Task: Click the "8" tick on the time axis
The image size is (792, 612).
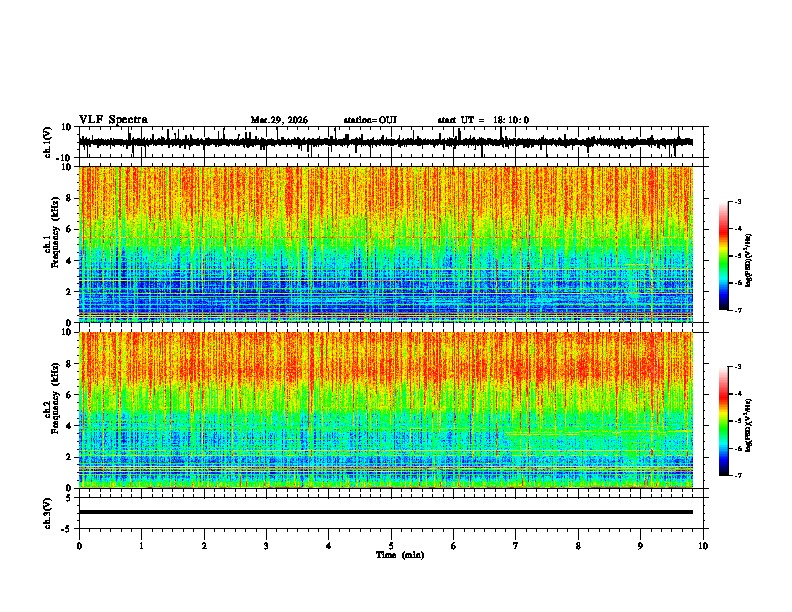Action: (578, 546)
